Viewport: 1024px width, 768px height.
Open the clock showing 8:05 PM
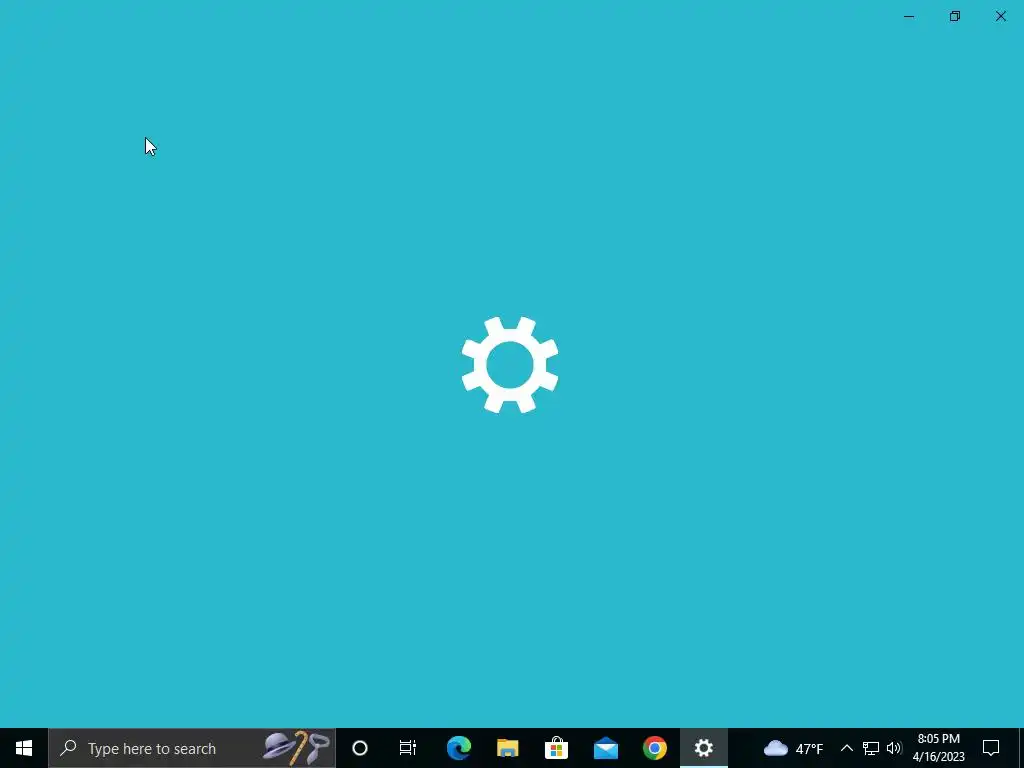point(938,748)
